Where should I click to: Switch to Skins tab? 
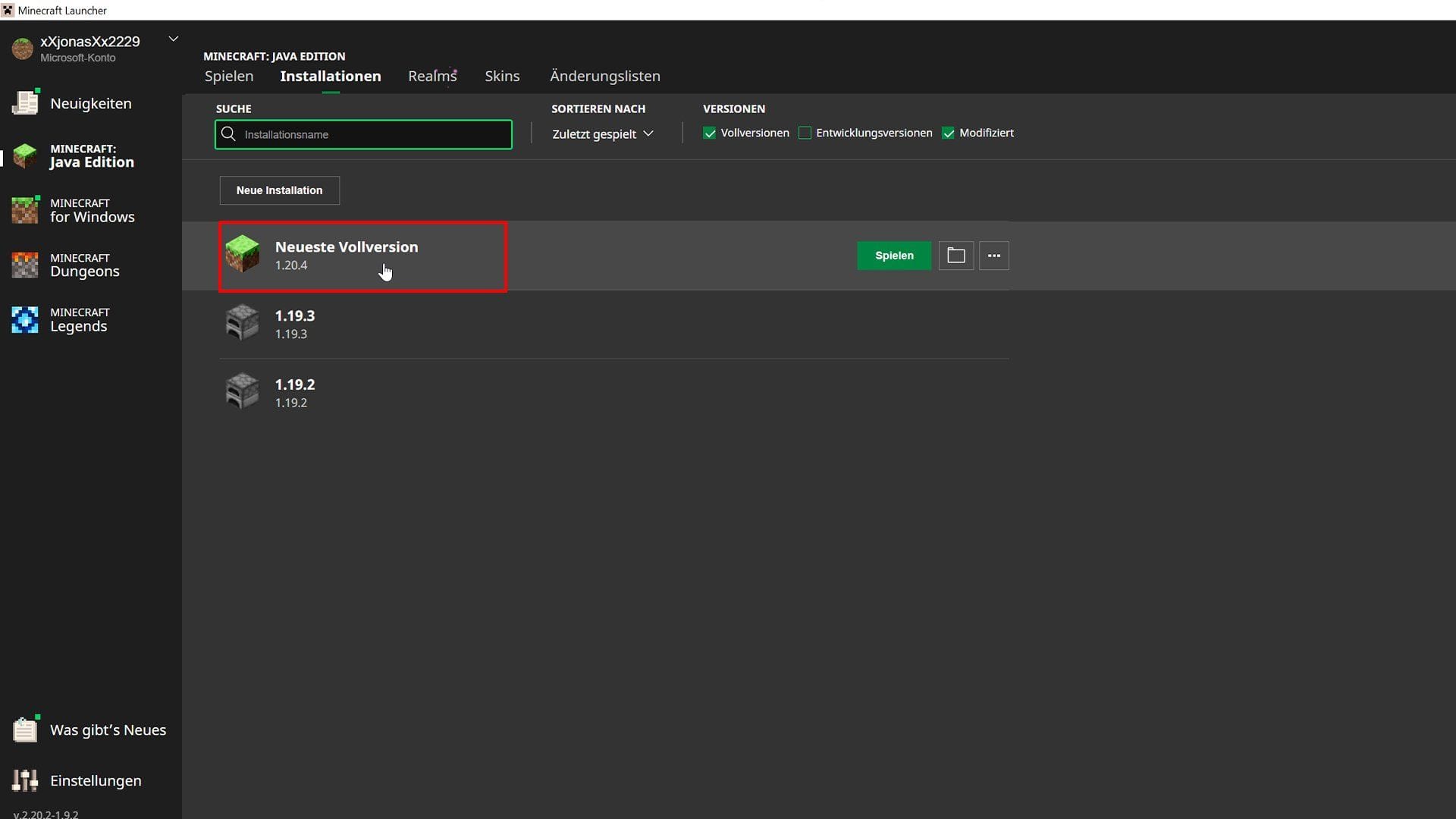(502, 76)
